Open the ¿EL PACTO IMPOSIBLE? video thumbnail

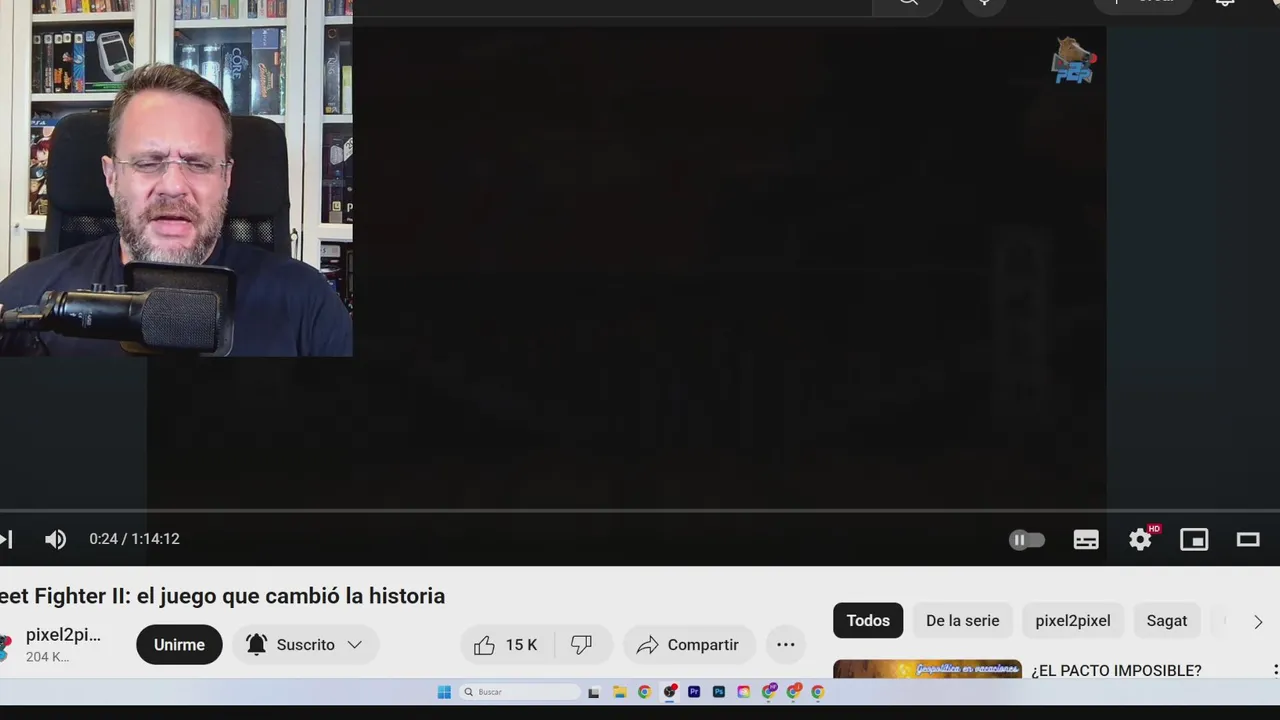[x=927, y=669]
